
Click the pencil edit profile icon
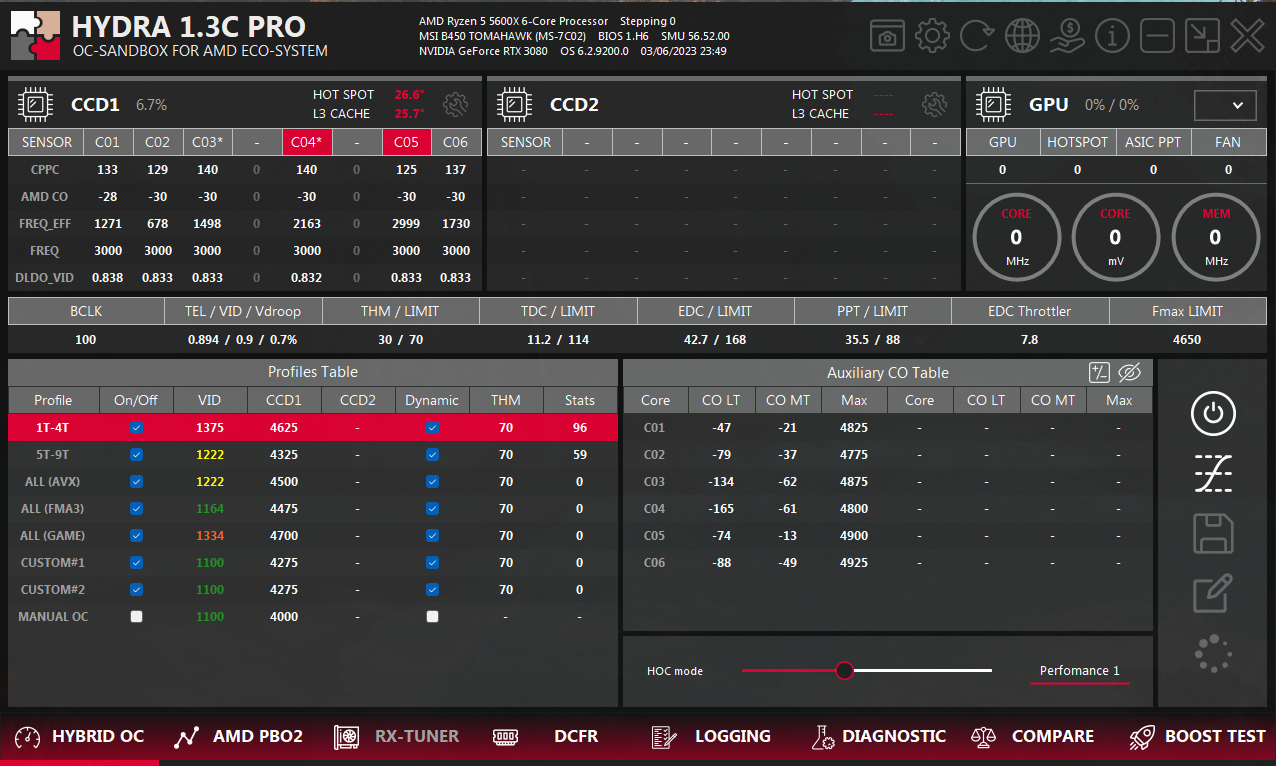tap(1213, 593)
